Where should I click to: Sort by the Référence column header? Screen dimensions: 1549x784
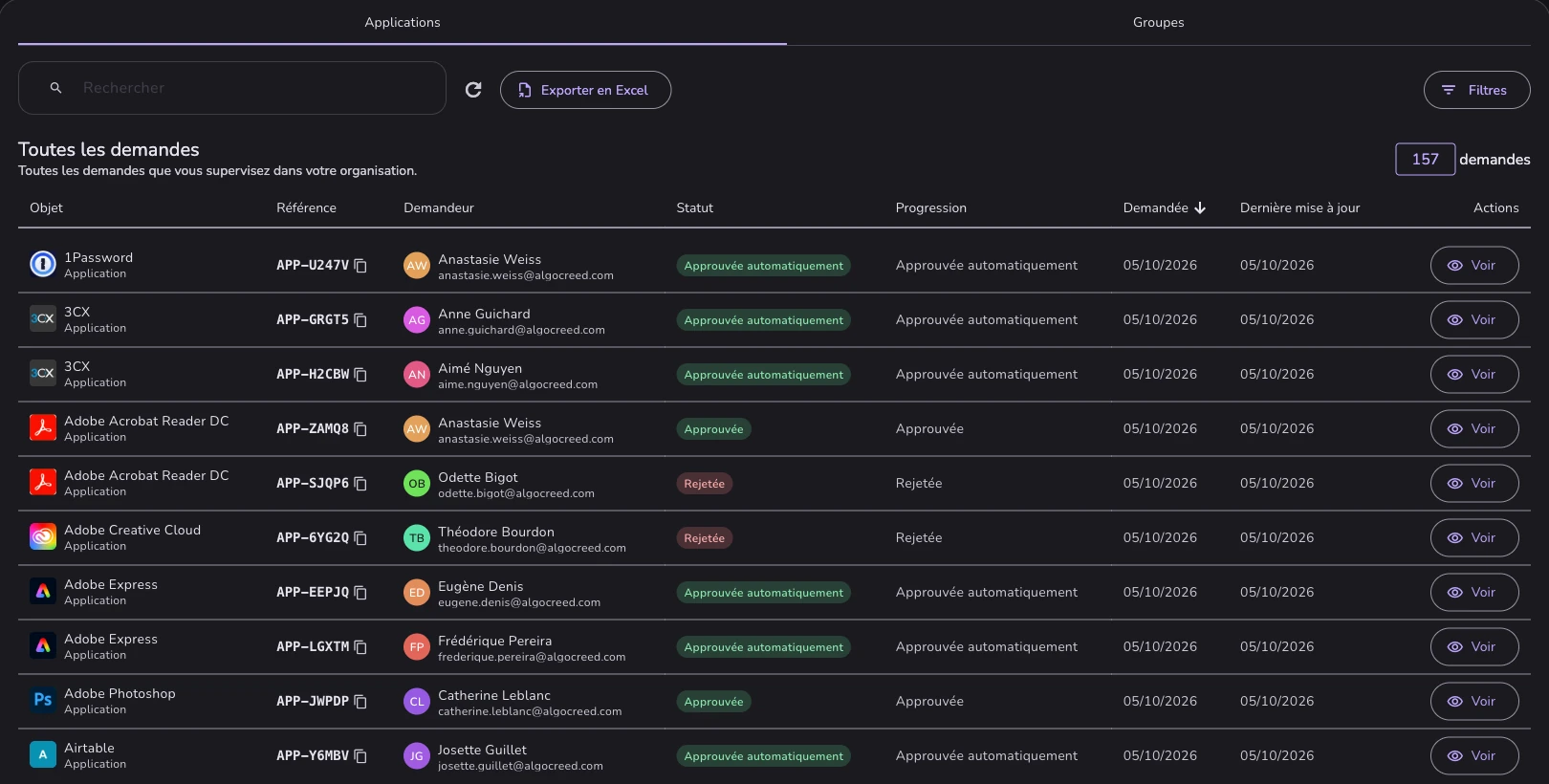click(306, 207)
